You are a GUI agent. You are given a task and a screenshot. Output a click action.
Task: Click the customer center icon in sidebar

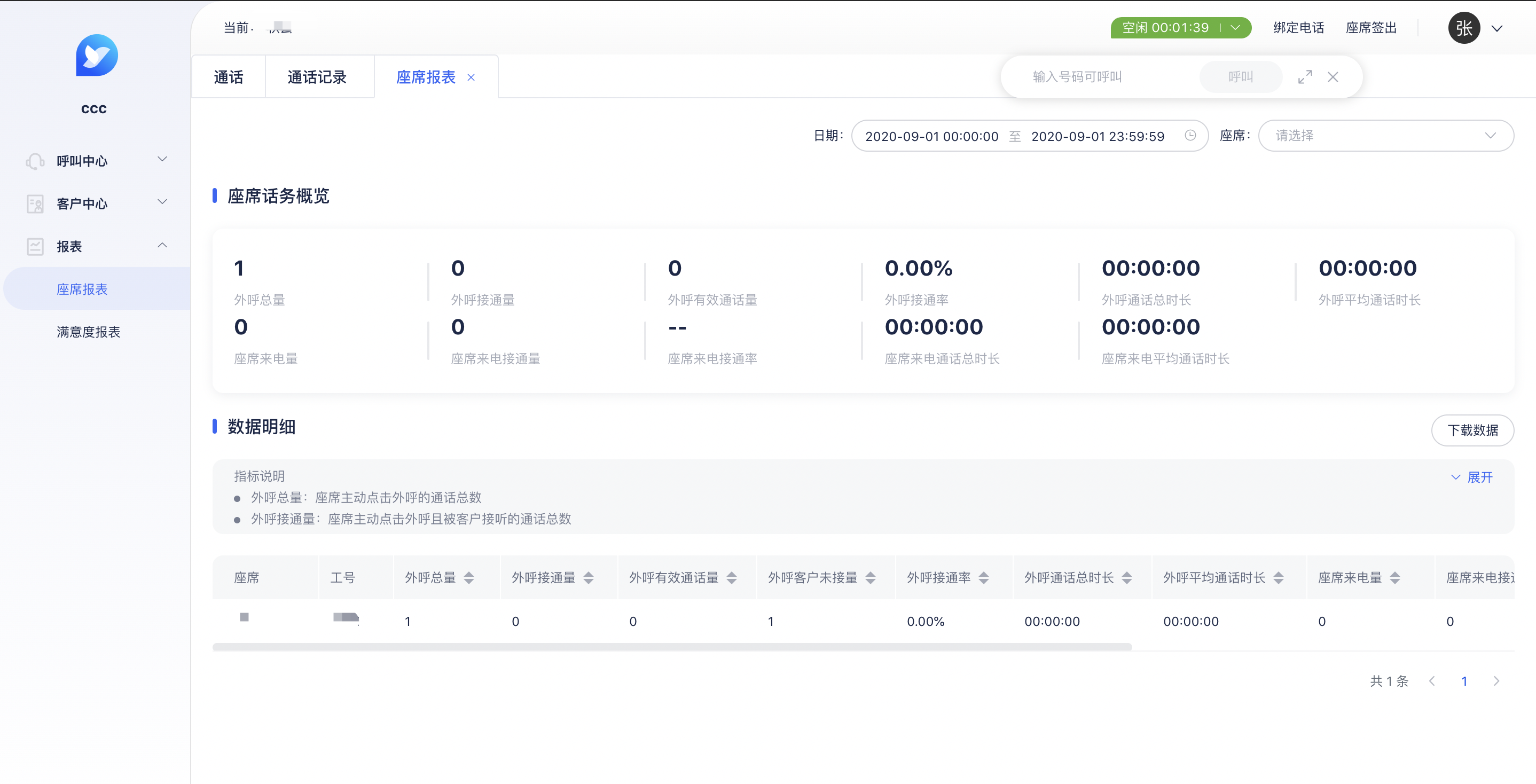pyautogui.click(x=35, y=204)
